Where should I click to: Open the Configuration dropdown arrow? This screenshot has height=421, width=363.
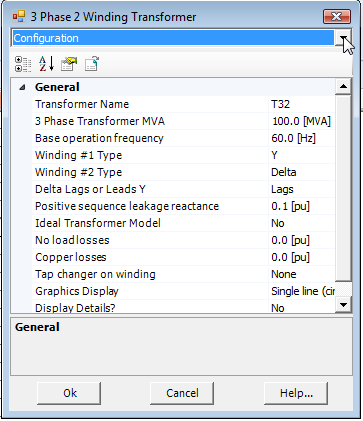[343, 38]
